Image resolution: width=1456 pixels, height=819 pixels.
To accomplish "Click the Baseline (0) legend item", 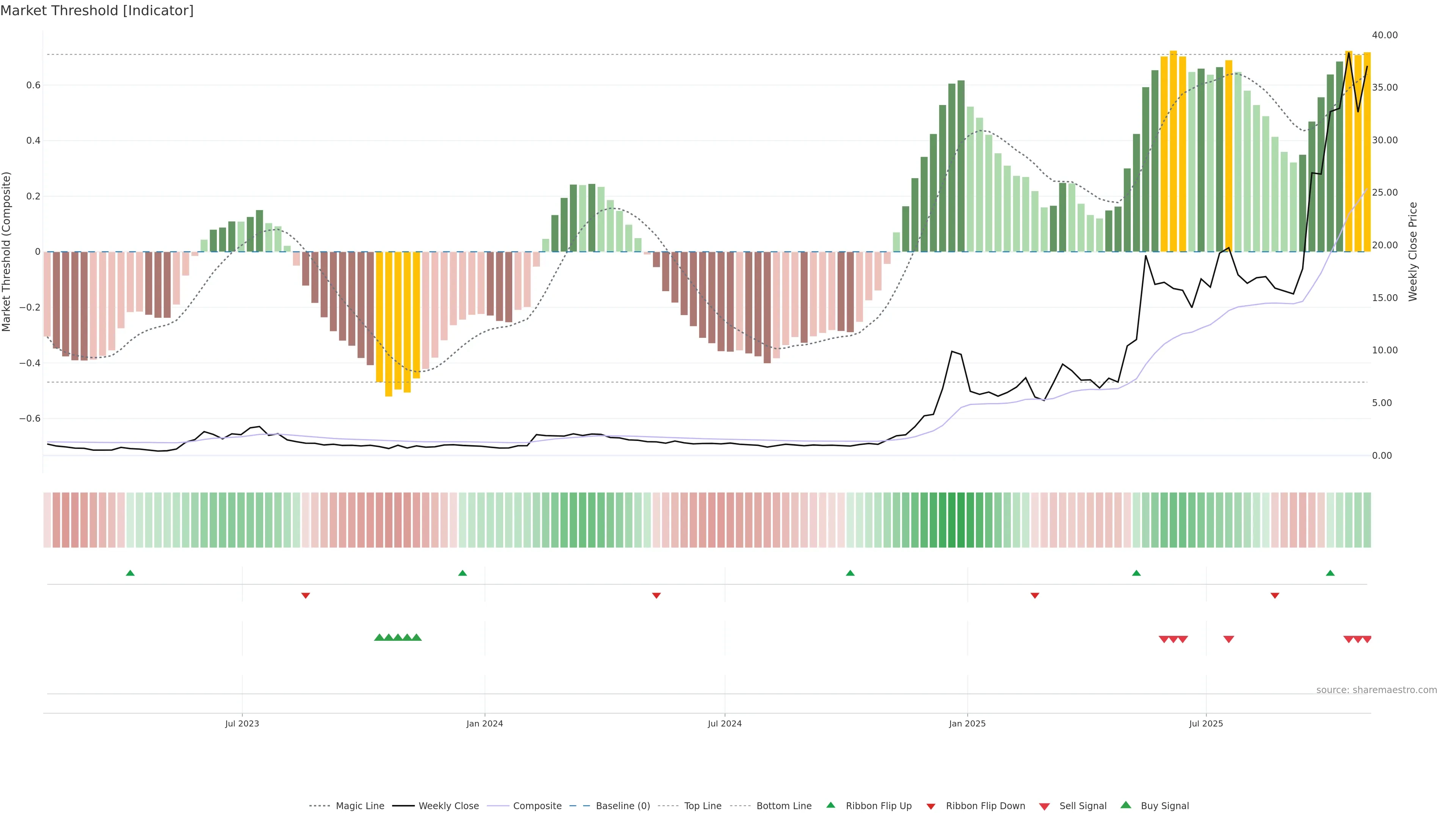I will (x=622, y=805).
